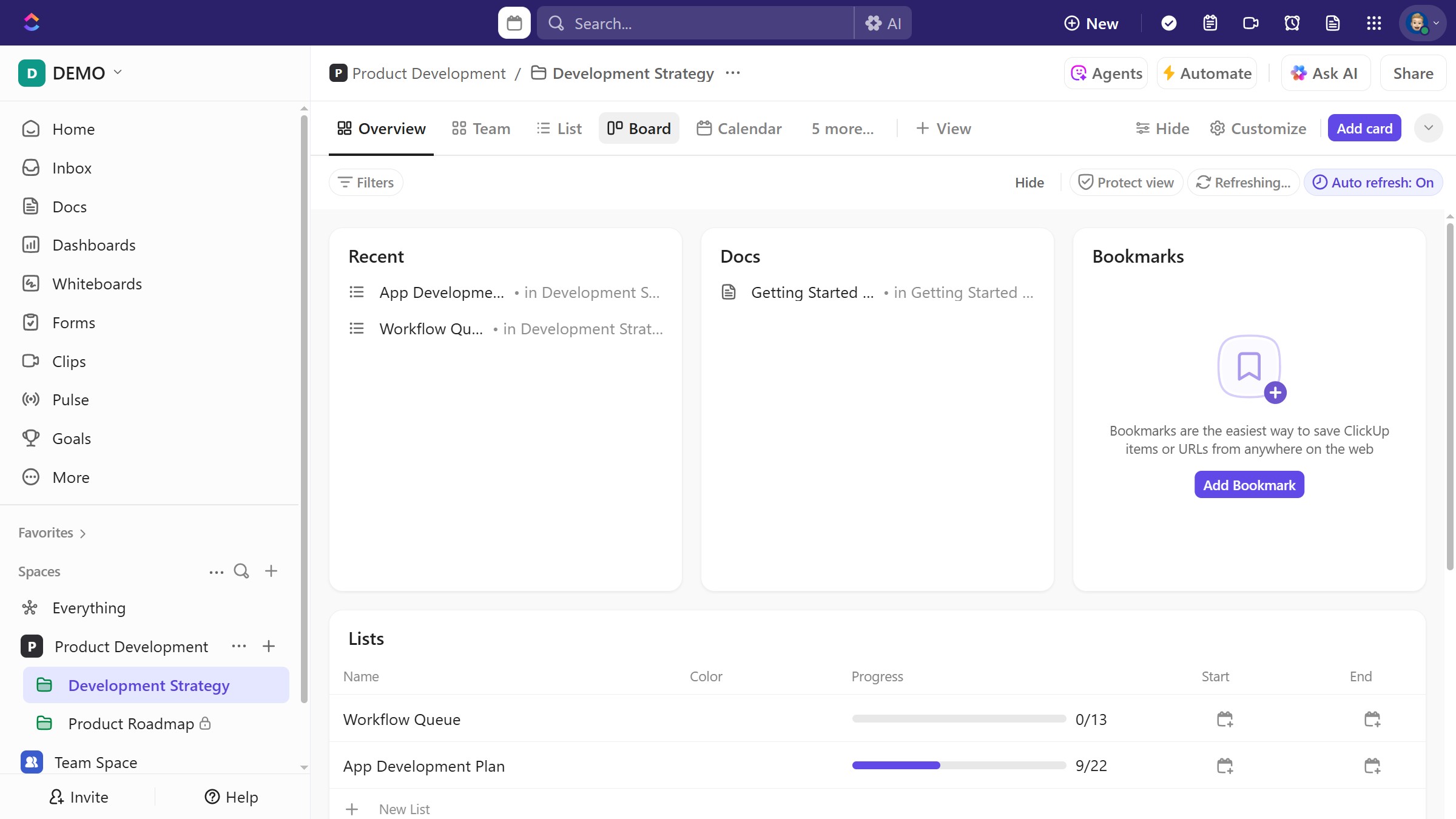Viewport: 1456px width, 819px height.
Task: Search spaces with magnifier icon
Action: (x=241, y=571)
